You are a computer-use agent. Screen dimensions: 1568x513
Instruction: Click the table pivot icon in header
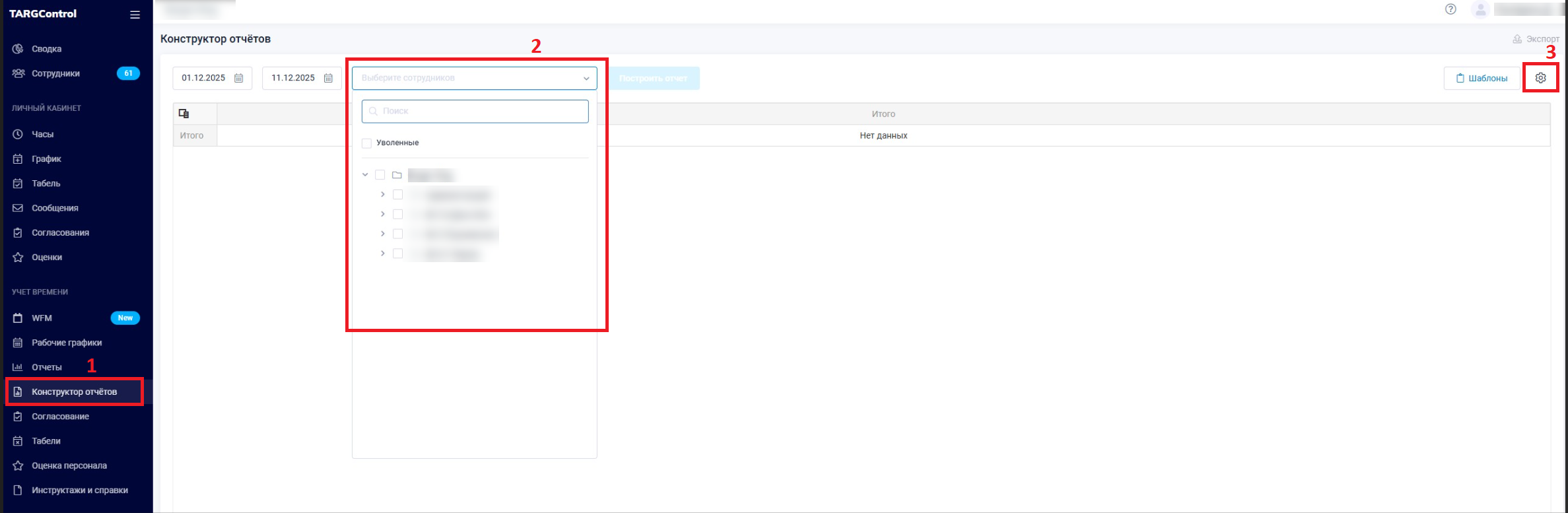point(184,114)
